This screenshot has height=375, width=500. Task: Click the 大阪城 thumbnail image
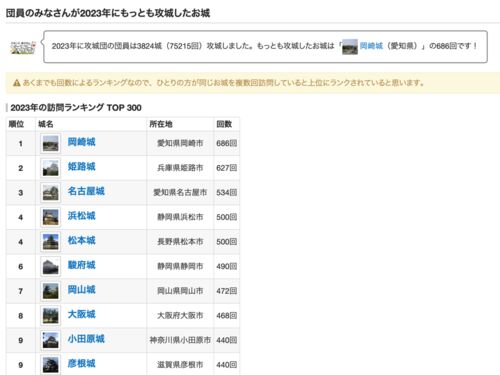pos(51,316)
